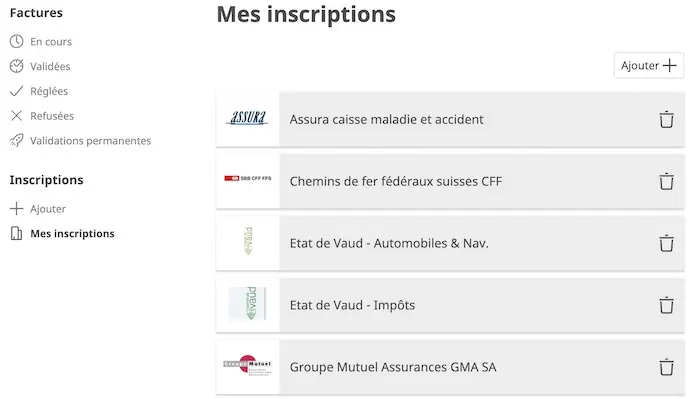
Task: Remove Etat de Vaud Automobiles & Nav. entry
Action: click(666, 243)
